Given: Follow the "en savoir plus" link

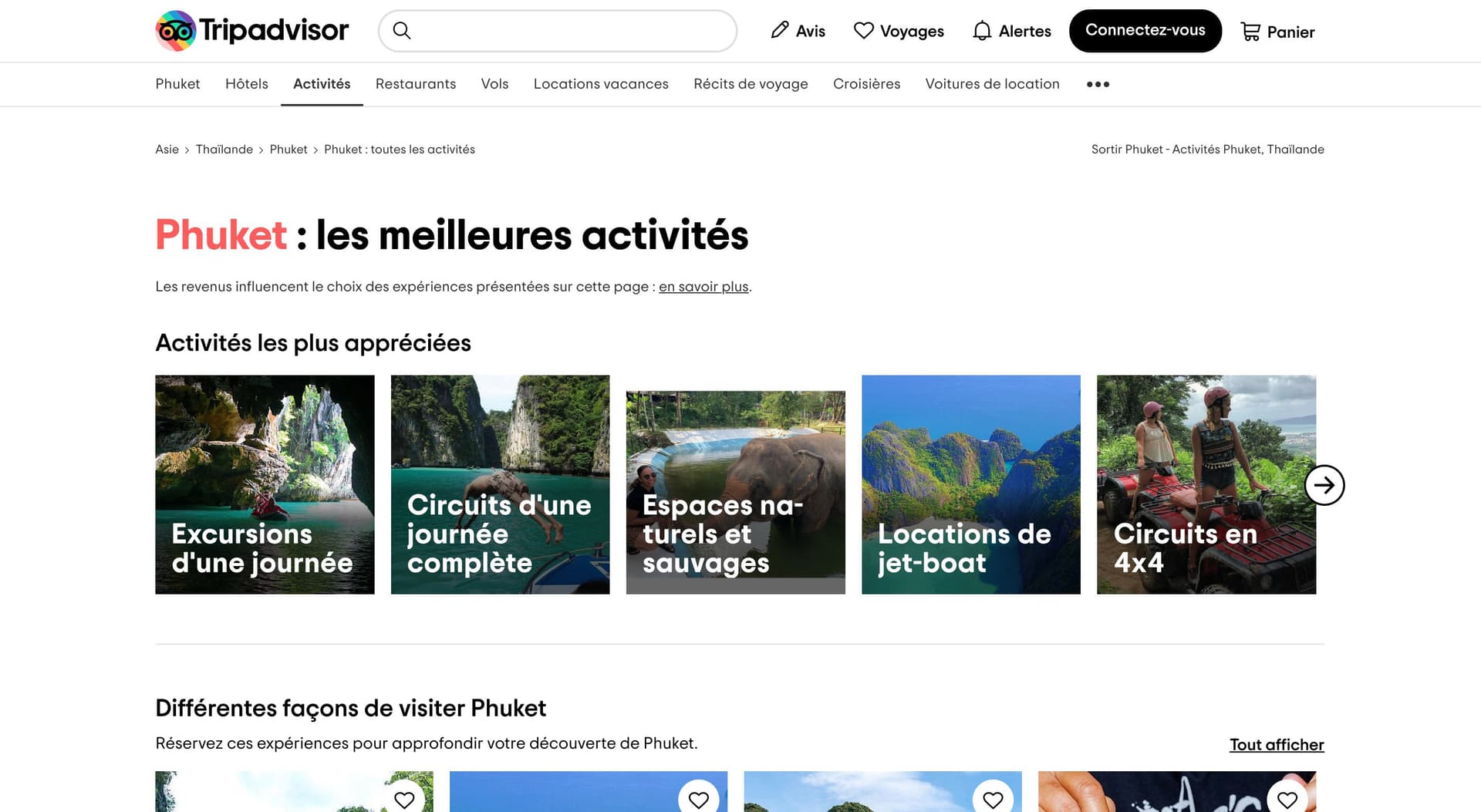Looking at the screenshot, I should pyautogui.click(x=703, y=287).
